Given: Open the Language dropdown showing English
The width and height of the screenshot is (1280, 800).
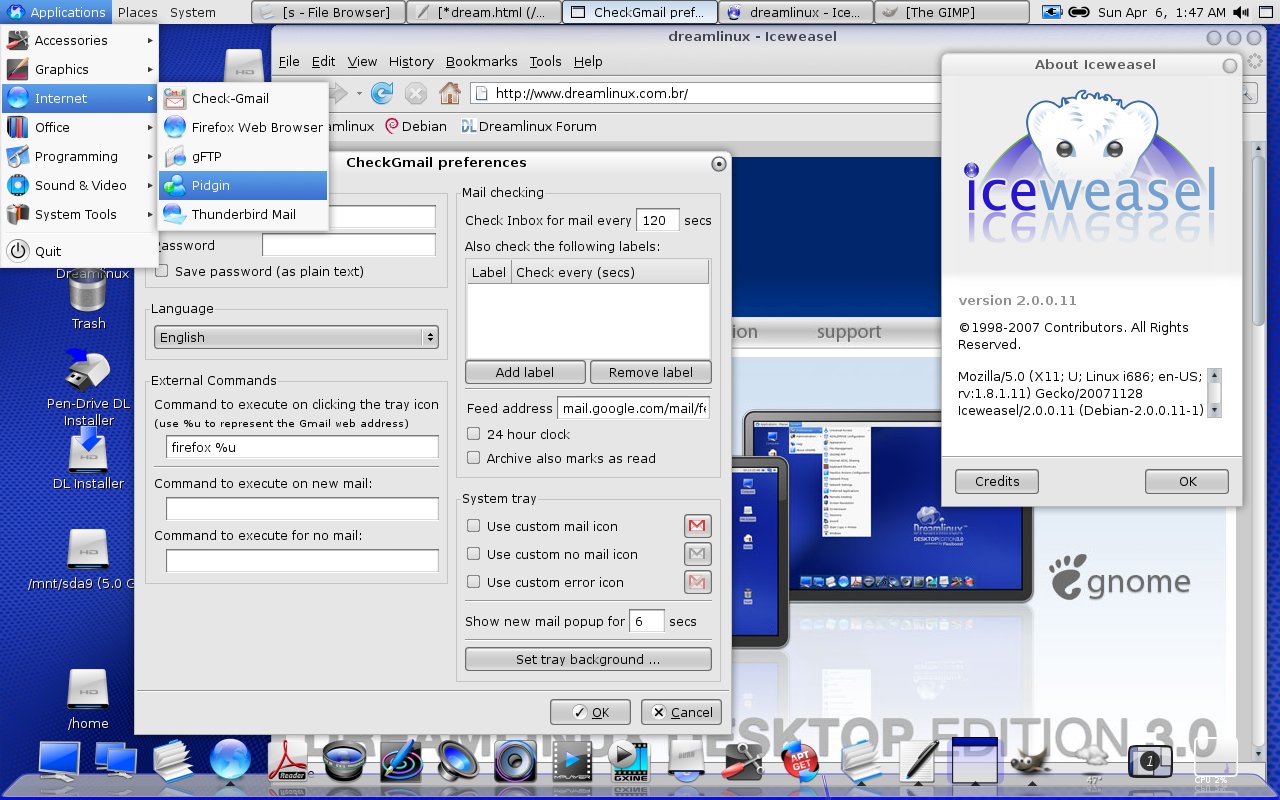Looking at the screenshot, I should [296, 337].
